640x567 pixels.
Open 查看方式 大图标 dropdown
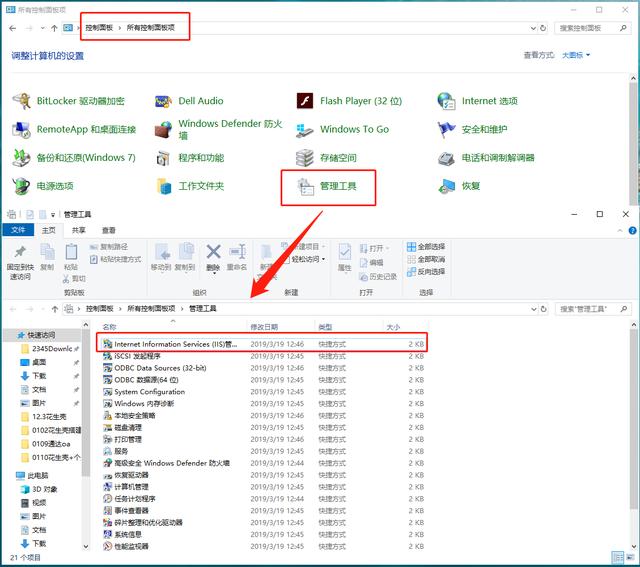576,55
